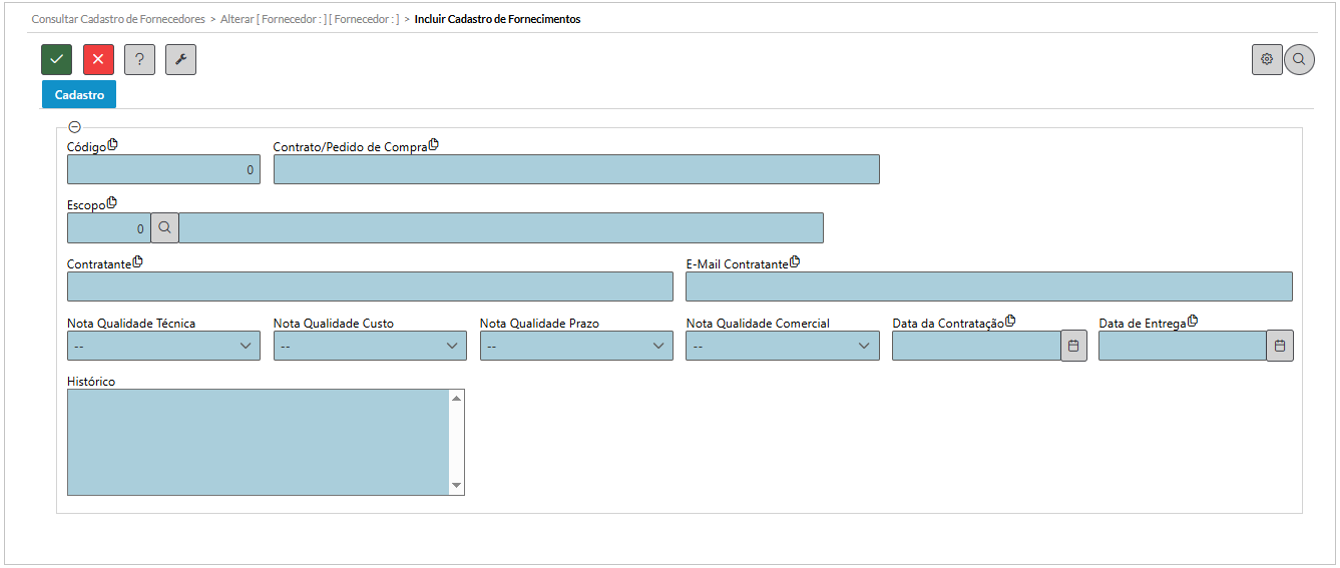Click the round magnifier search icon
This screenshot has height=568, width=1340.
click(1299, 60)
